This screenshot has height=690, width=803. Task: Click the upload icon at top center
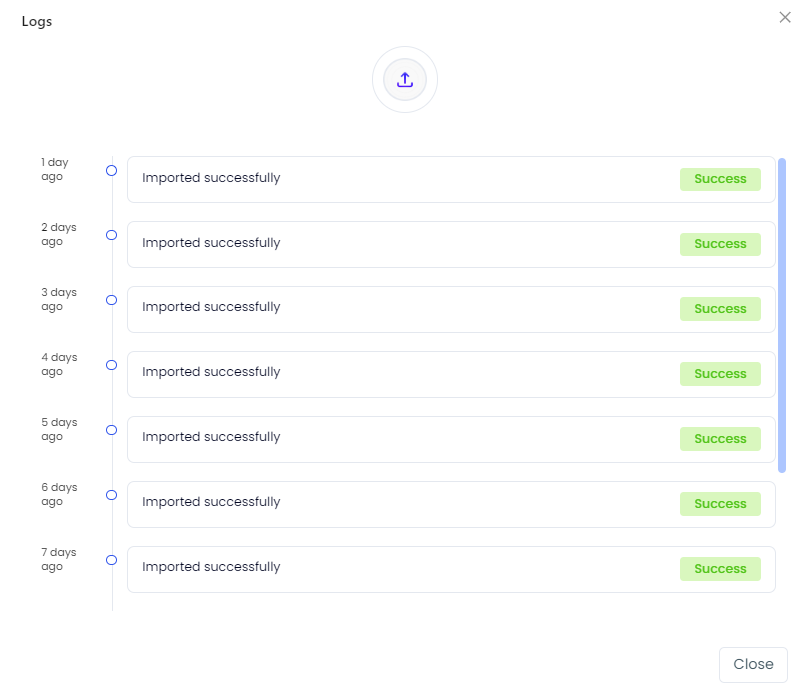tap(405, 79)
